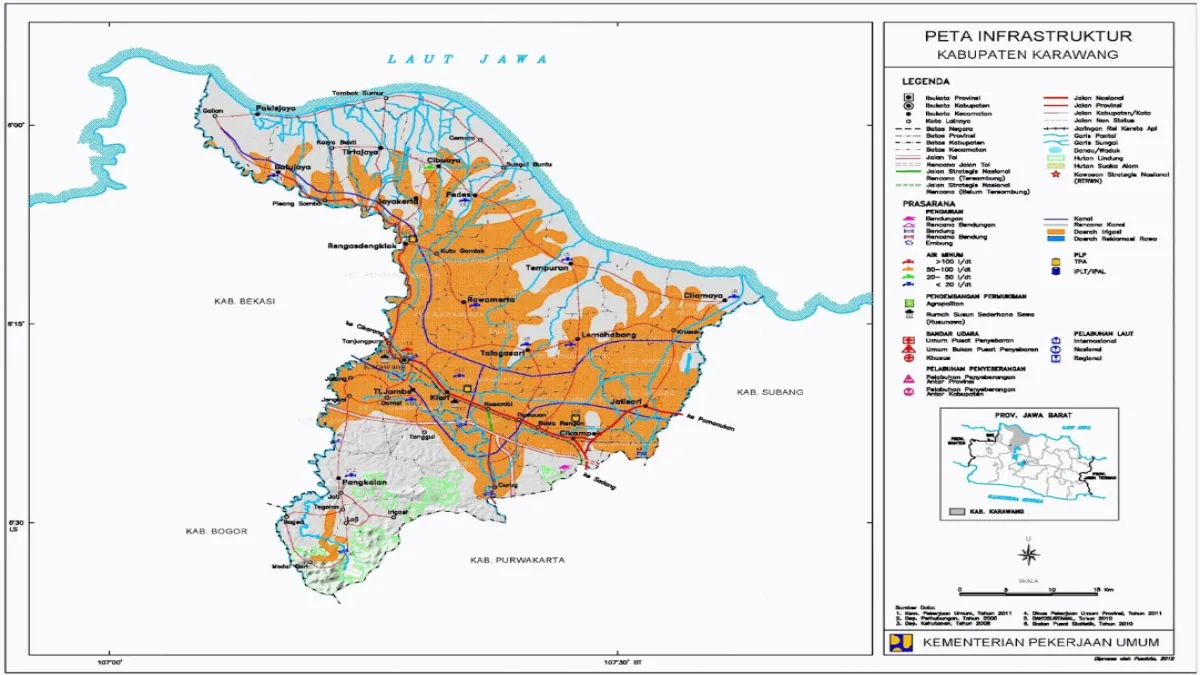Select the Bendungan dam symbol in legend
The width and height of the screenshot is (1200, 675).
[908, 217]
